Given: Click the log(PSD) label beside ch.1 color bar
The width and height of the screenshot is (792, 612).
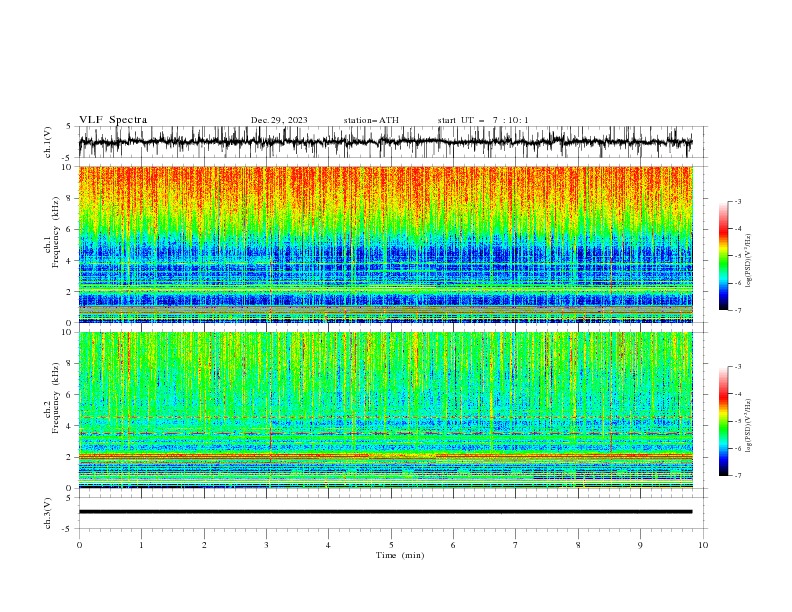Looking at the screenshot, I should tap(748, 261).
